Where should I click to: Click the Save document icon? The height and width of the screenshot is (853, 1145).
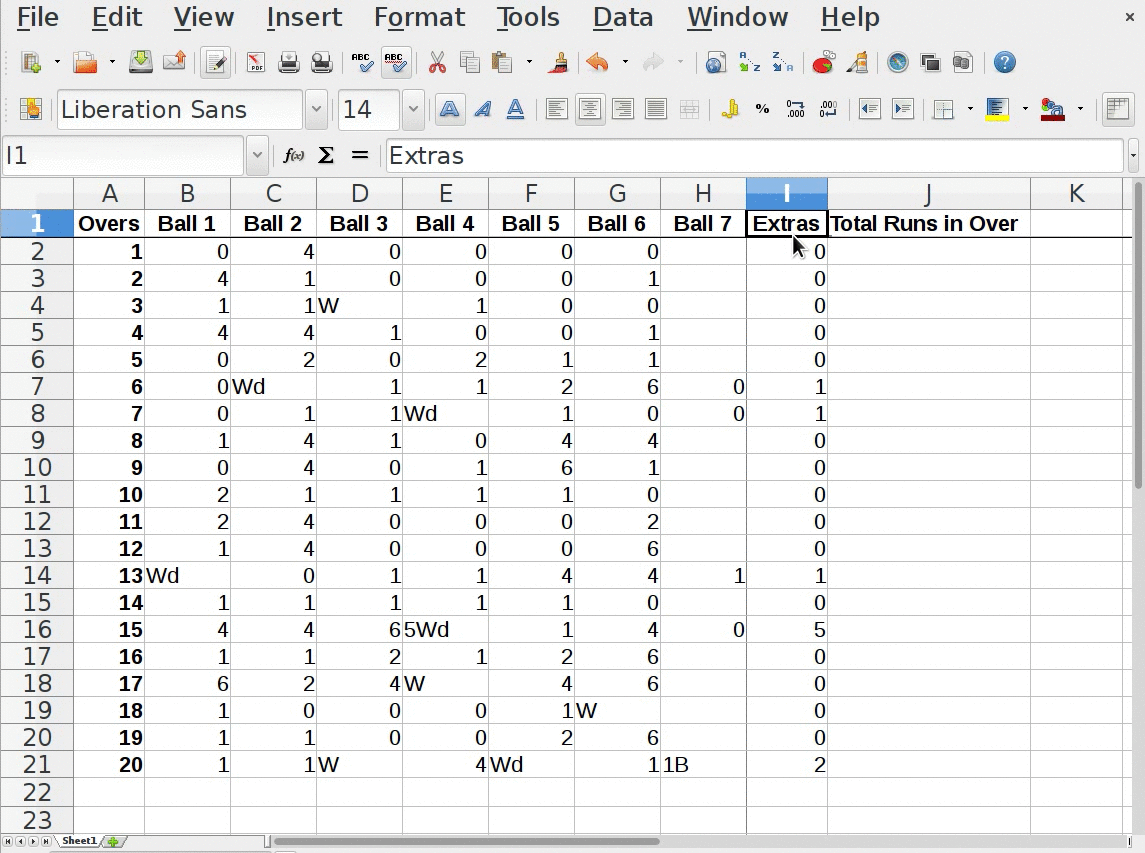141,63
